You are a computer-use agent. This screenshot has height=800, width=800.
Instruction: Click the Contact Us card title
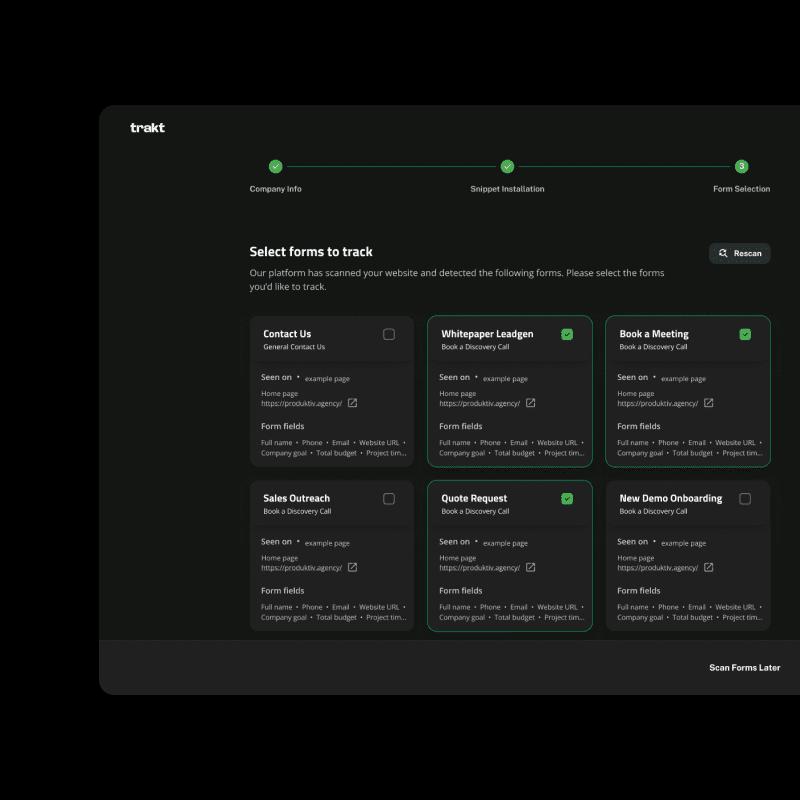(287, 334)
